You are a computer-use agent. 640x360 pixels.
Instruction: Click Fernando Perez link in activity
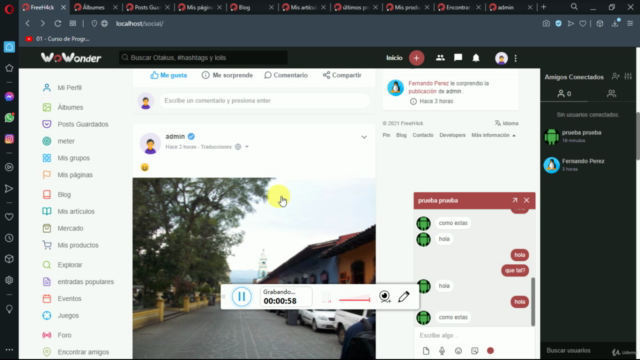click(x=428, y=83)
